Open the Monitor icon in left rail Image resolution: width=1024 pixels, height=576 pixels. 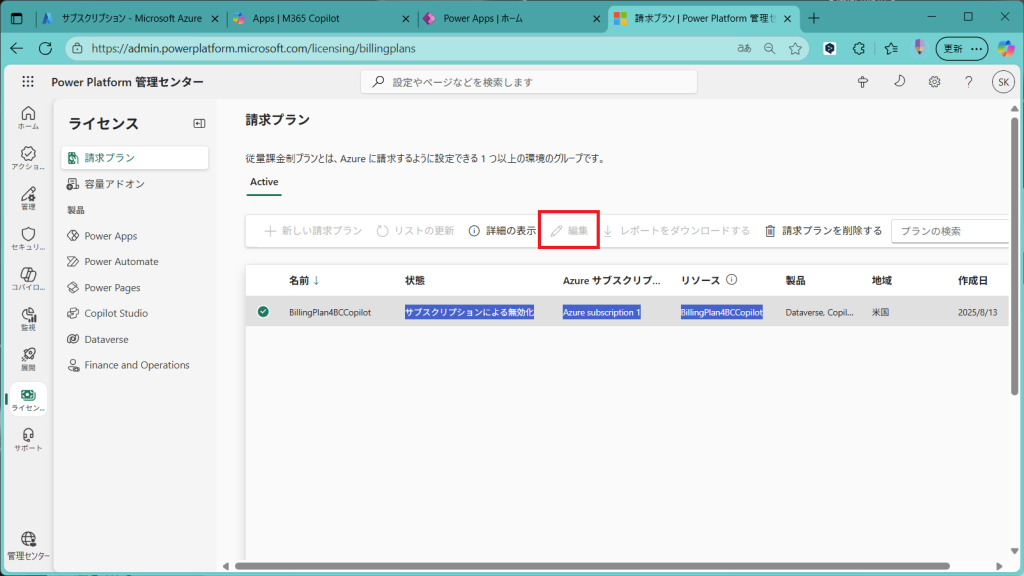coord(28,318)
